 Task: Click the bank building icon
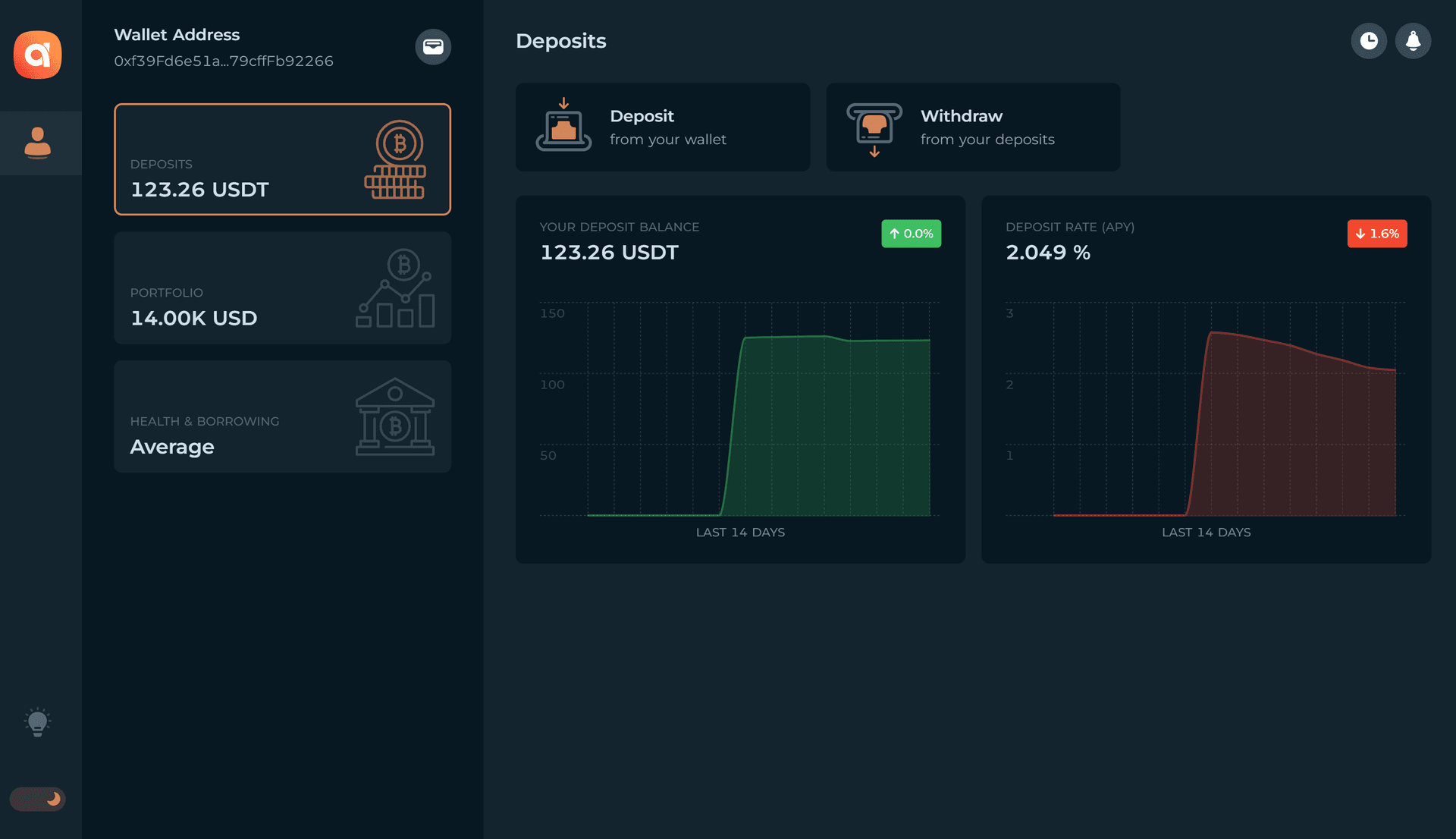[395, 416]
